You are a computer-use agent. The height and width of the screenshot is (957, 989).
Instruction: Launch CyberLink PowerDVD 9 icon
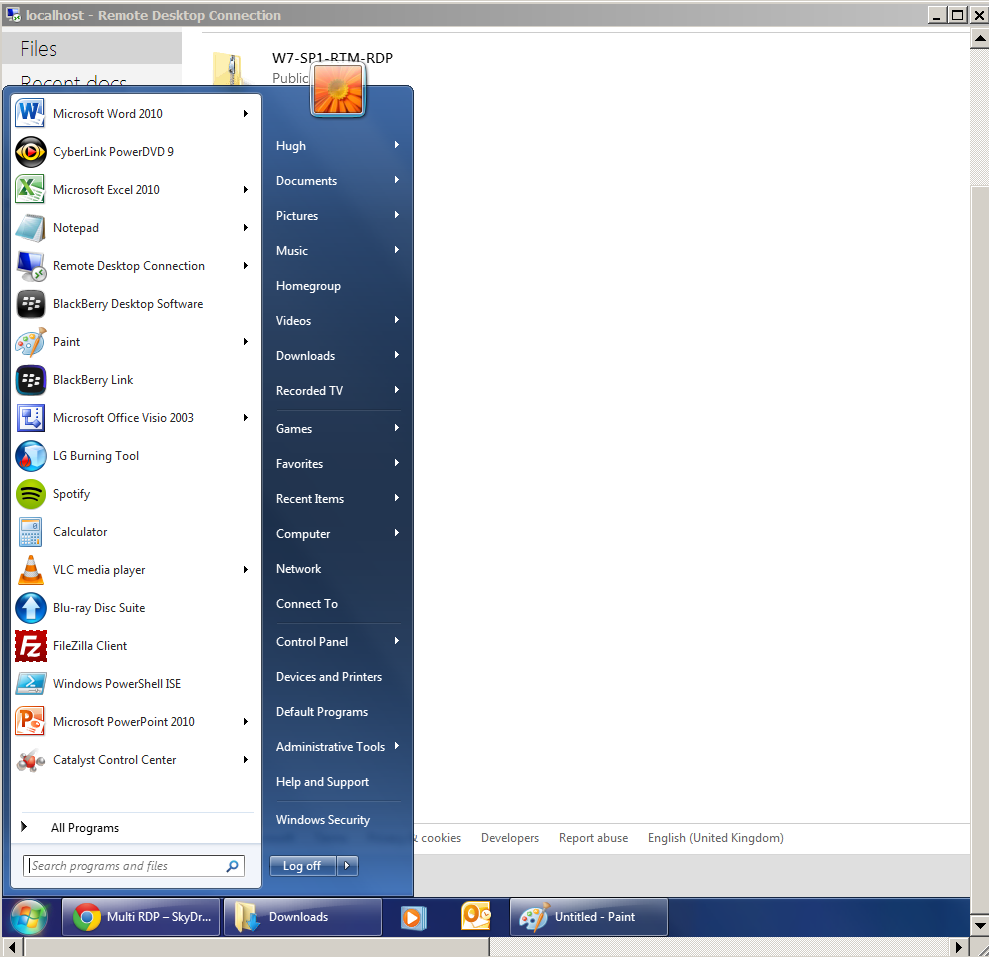30,151
